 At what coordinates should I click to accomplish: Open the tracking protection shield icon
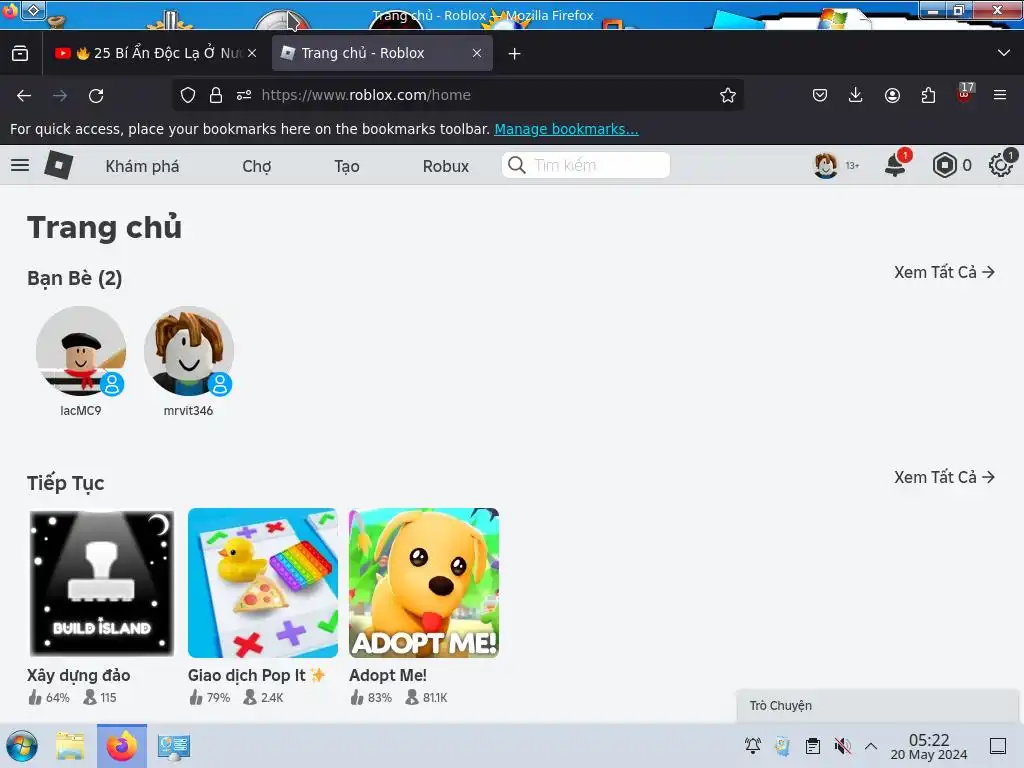188,95
